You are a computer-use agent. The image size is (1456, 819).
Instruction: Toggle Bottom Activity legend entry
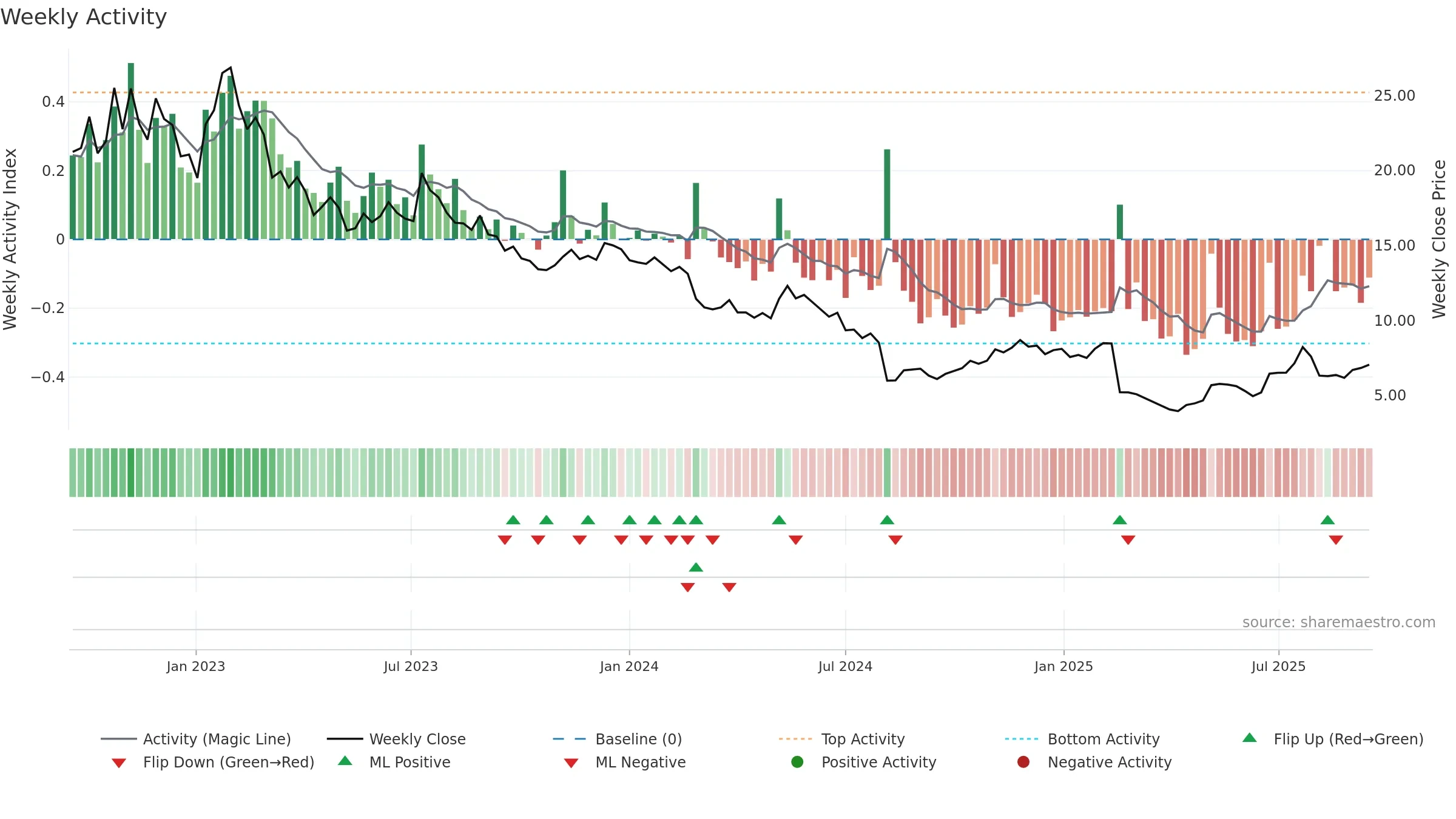(1082, 739)
